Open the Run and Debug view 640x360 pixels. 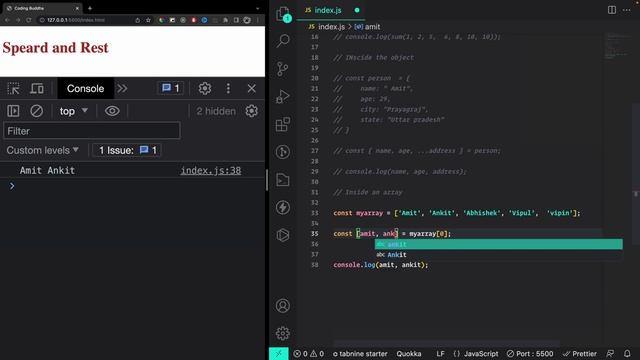282,96
